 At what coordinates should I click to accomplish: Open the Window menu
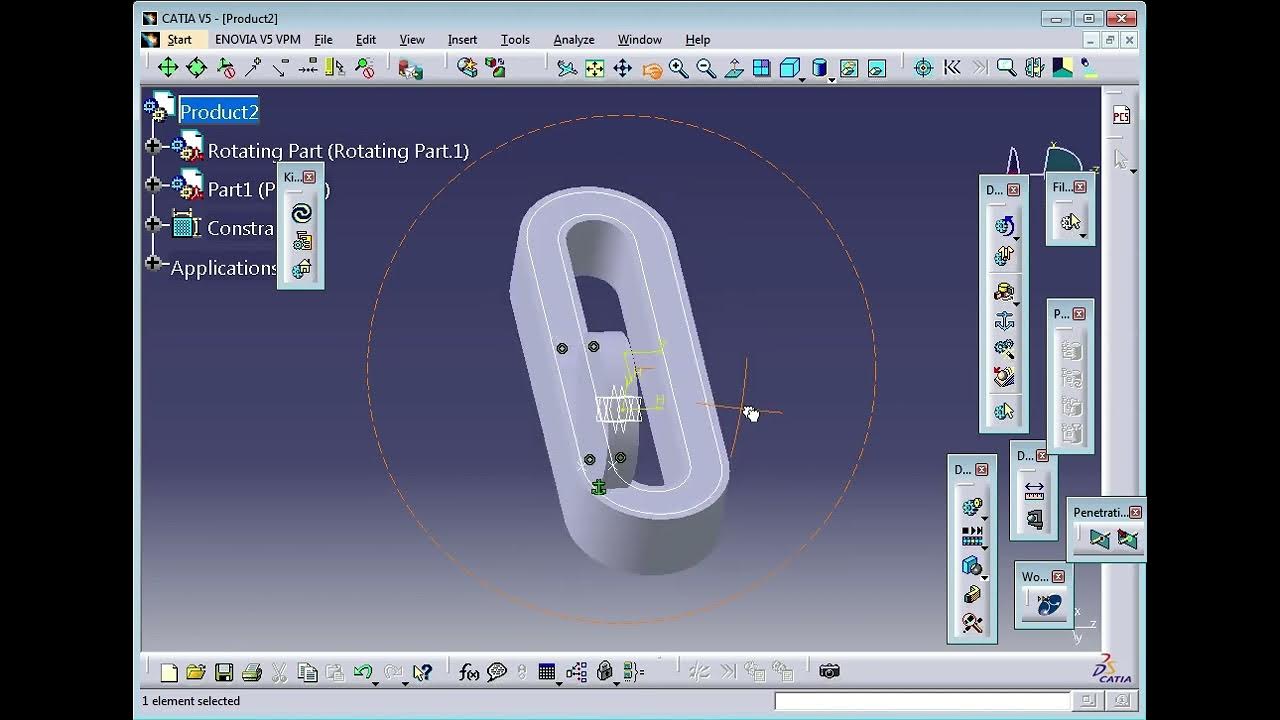(639, 40)
